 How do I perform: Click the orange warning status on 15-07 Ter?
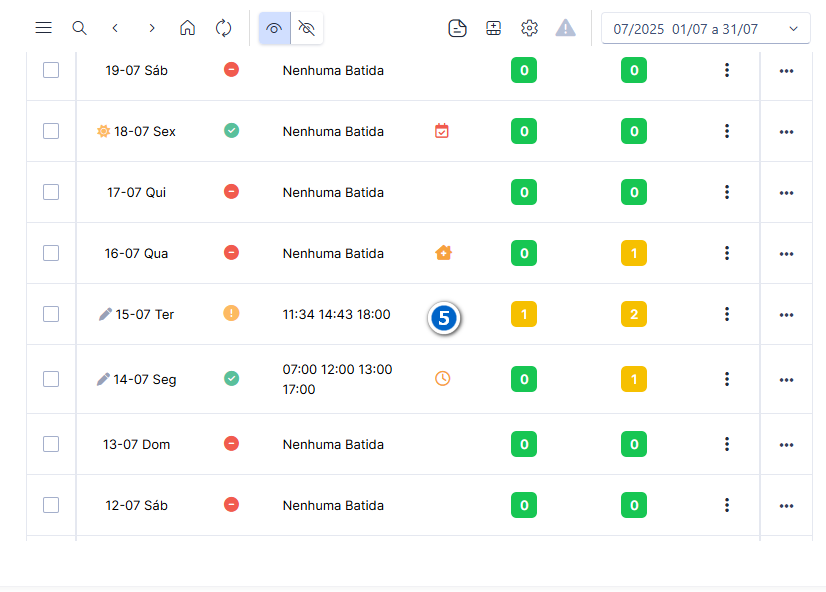[x=231, y=313]
